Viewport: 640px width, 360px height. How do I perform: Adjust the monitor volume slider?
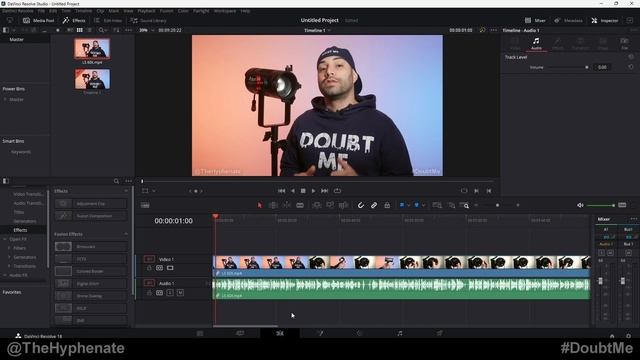point(601,205)
